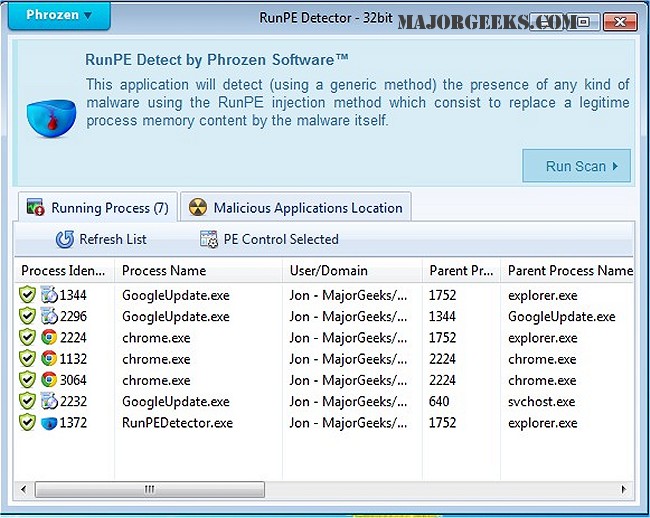Click the scrollbar right arrow
This screenshot has height=518, width=650.
click(624, 489)
